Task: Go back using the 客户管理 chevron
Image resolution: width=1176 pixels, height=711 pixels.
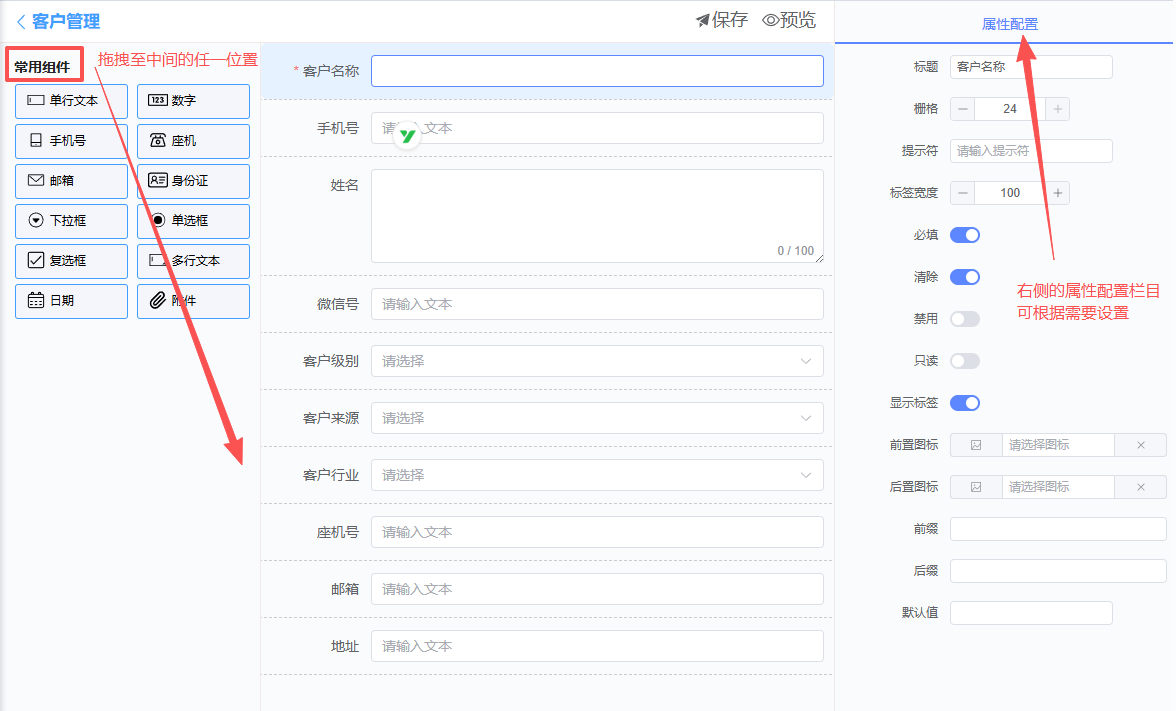Action: (x=21, y=22)
